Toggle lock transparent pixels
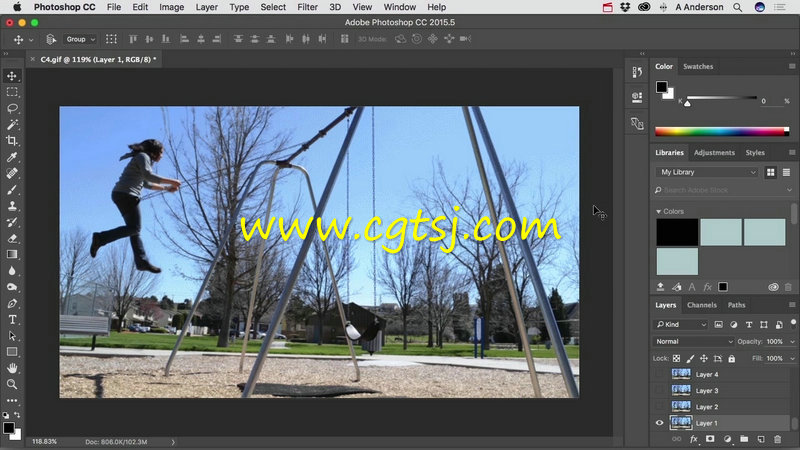800x450 pixels. click(x=677, y=359)
